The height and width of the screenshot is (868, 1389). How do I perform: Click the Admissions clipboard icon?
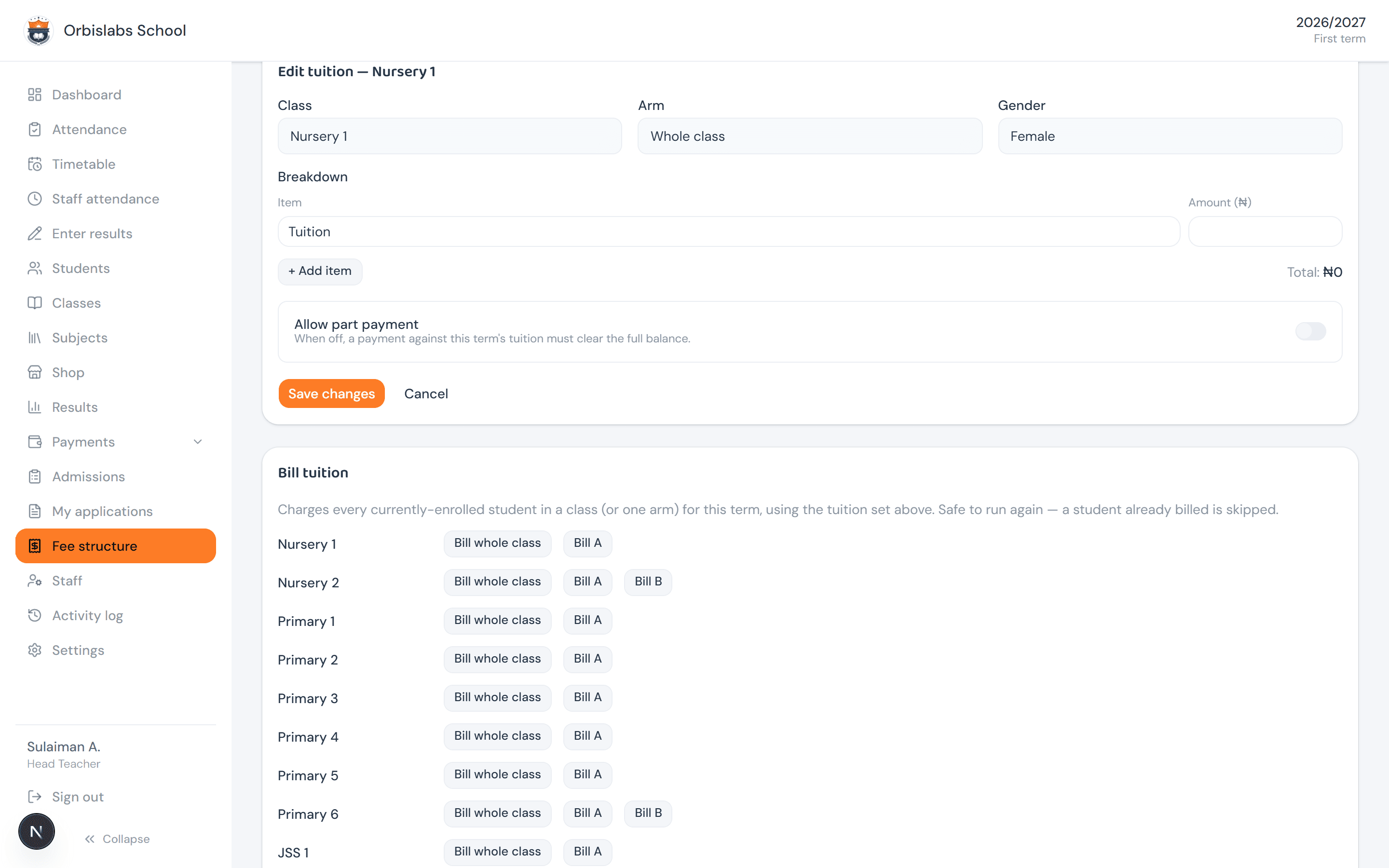coord(34,476)
